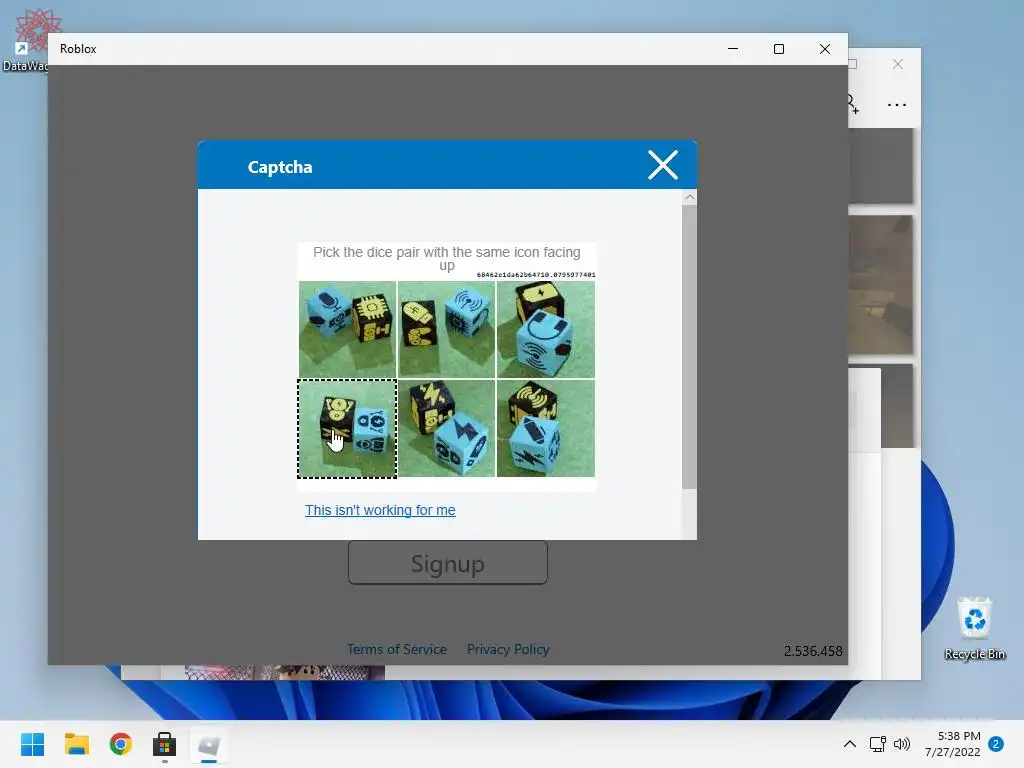Open the three-dots menu in background window

coord(897,104)
